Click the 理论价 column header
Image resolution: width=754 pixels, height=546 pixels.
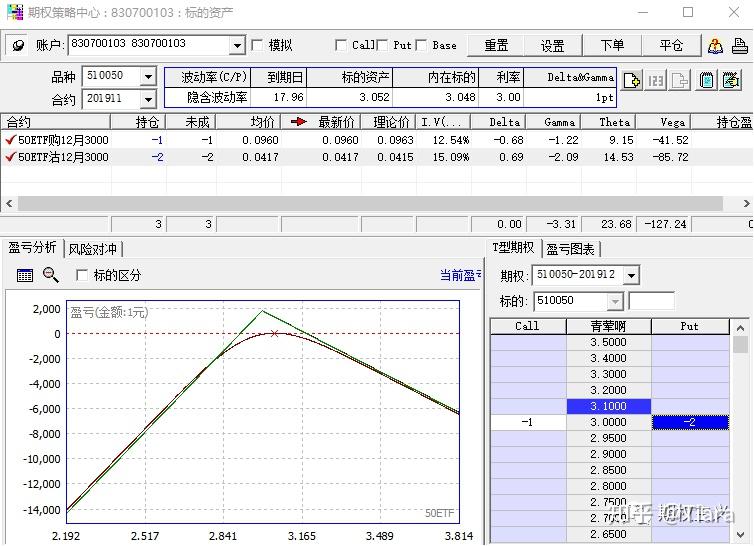point(389,122)
